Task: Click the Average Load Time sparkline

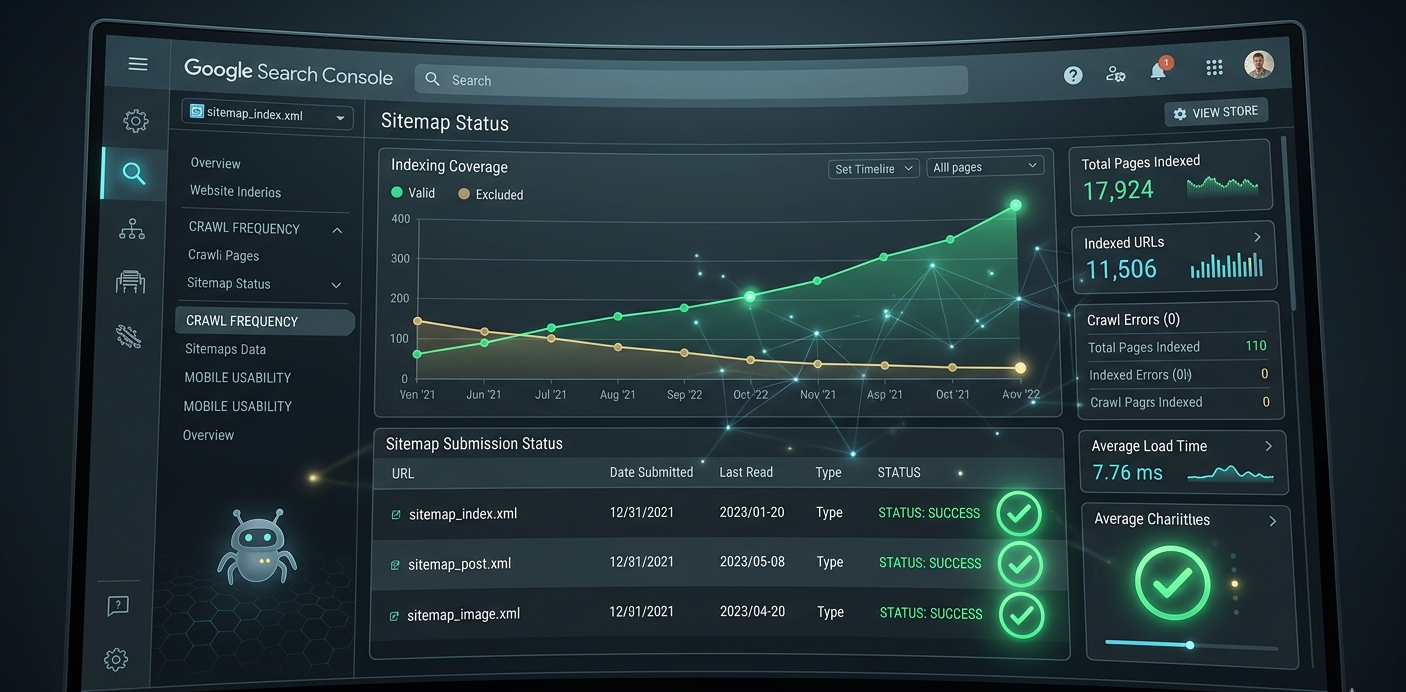Action: tap(1229, 473)
